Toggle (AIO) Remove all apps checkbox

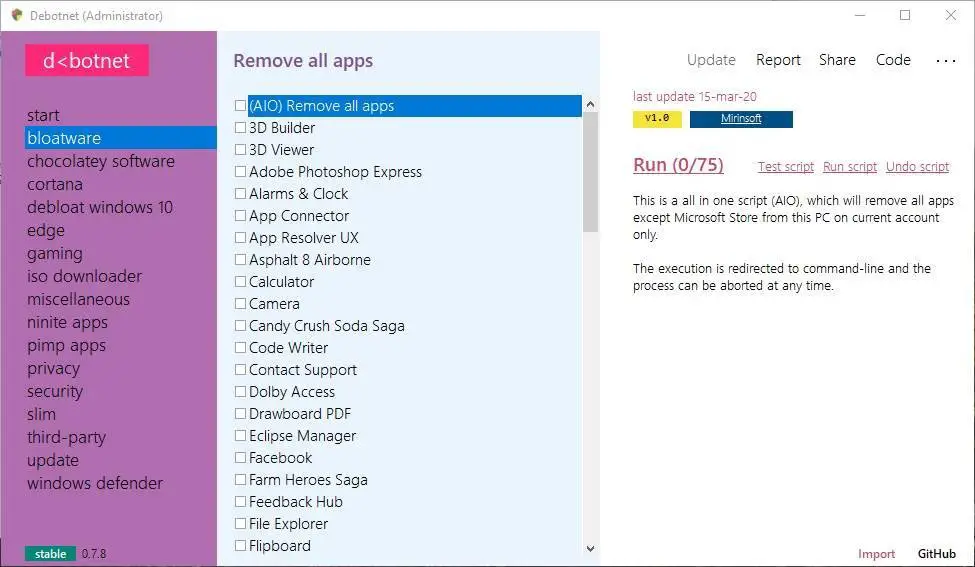pos(240,106)
